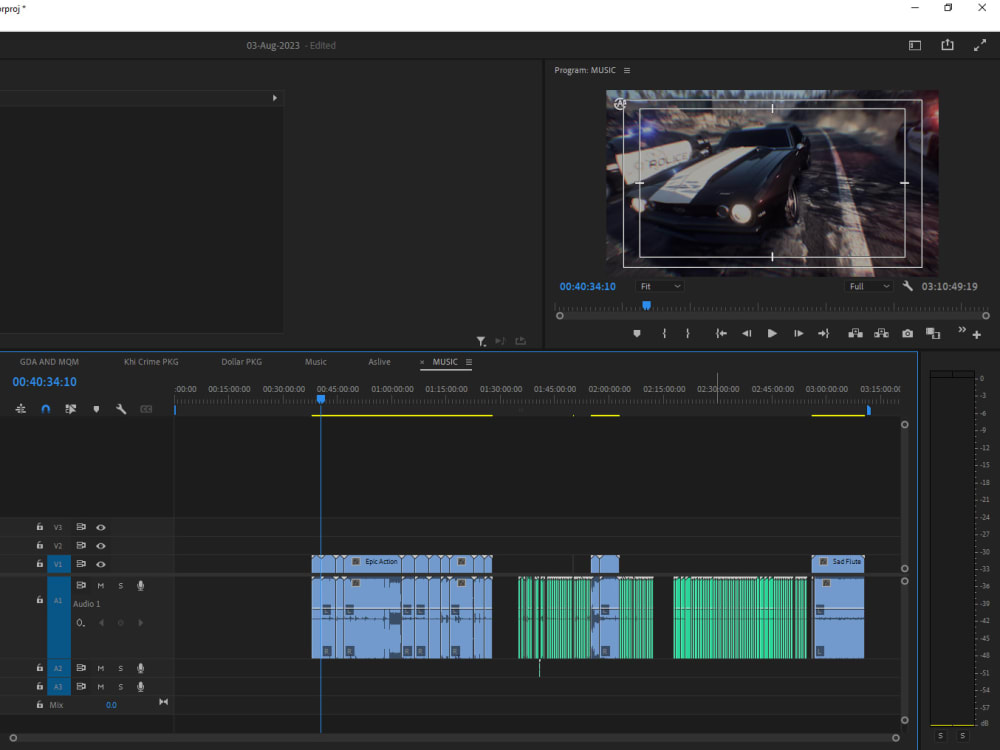Toggle sync lock on the V2 track

81,545
